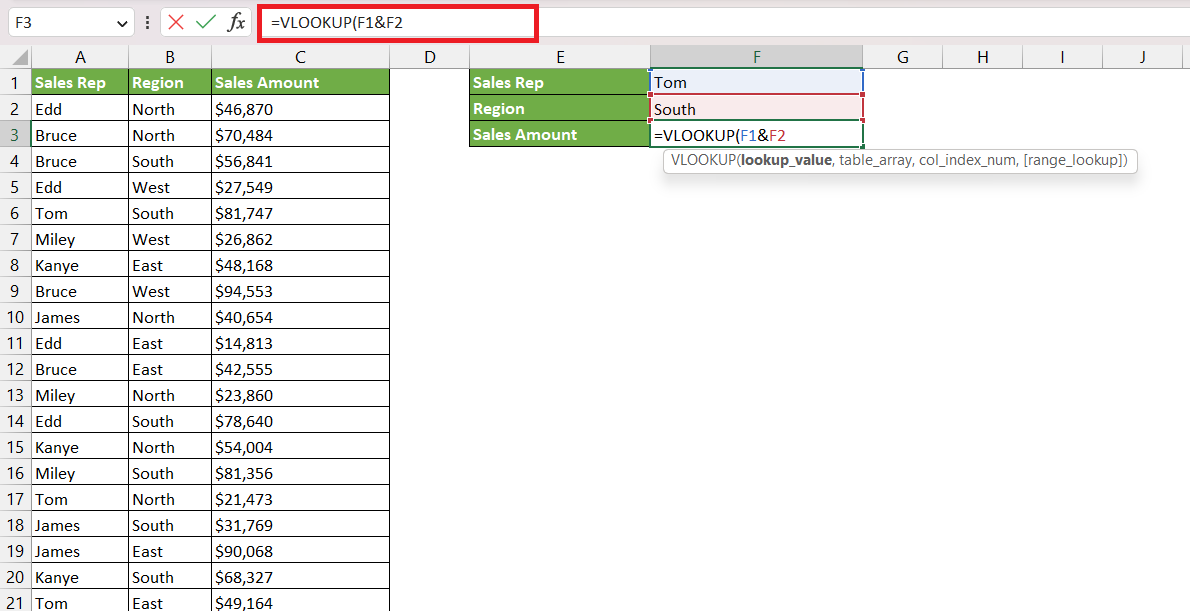Select Kanye in row 8
This screenshot has width=1190, height=611.
tap(80, 266)
